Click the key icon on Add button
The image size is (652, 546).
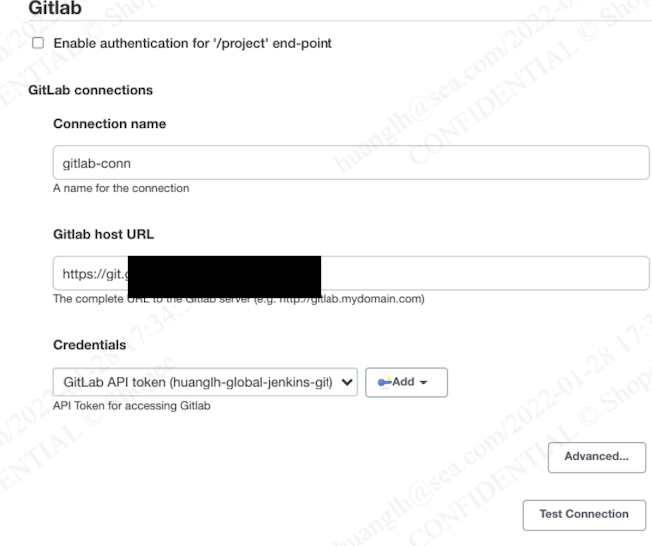pos(385,382)
